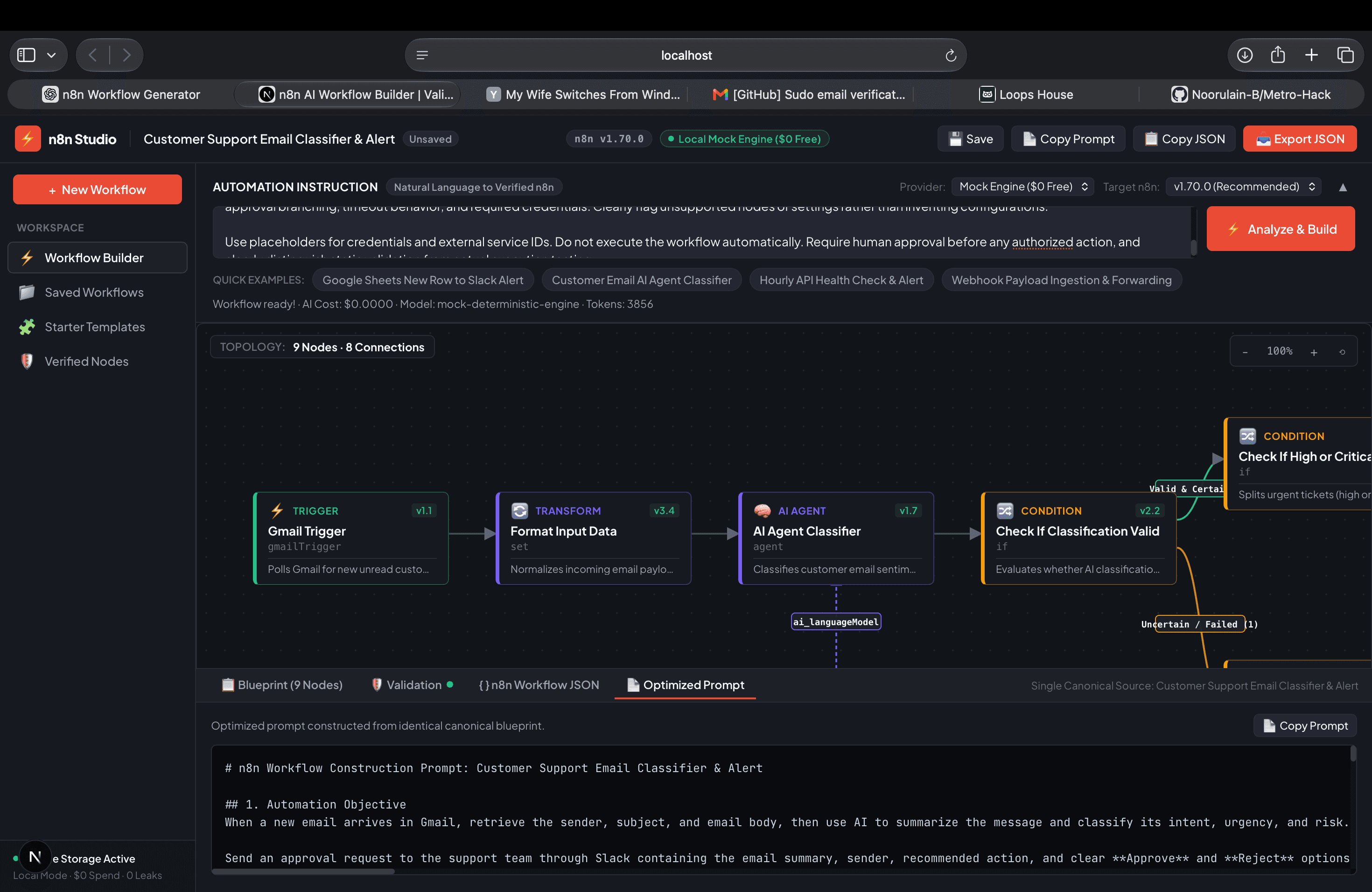1372x892 pixels.
Task: Click Copy JSON in the header
Action: coord(1184,139)
